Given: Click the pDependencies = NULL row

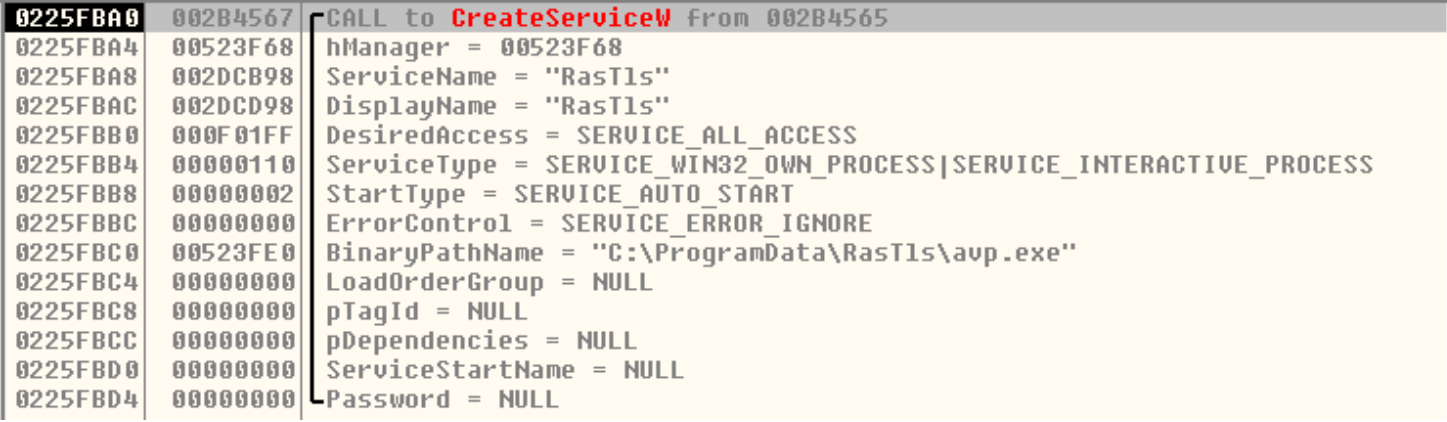Looking at the screenshot, I should (x=481, y=341).
